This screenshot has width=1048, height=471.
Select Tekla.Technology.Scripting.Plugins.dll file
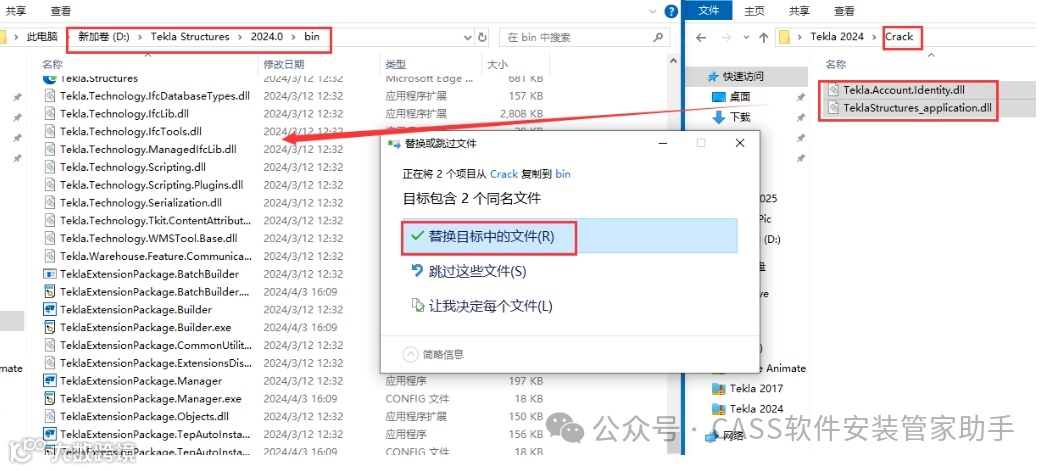coord(152,185)
